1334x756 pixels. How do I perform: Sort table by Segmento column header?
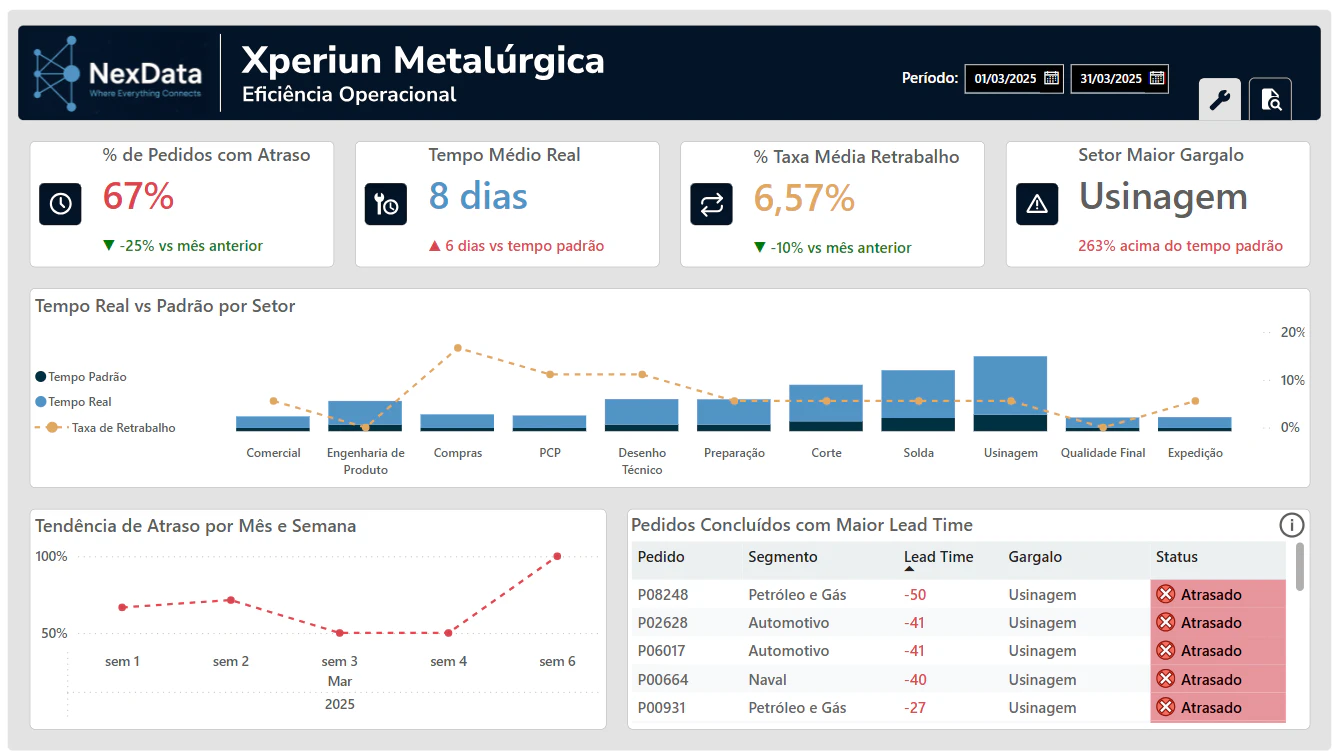click(783, 557)
